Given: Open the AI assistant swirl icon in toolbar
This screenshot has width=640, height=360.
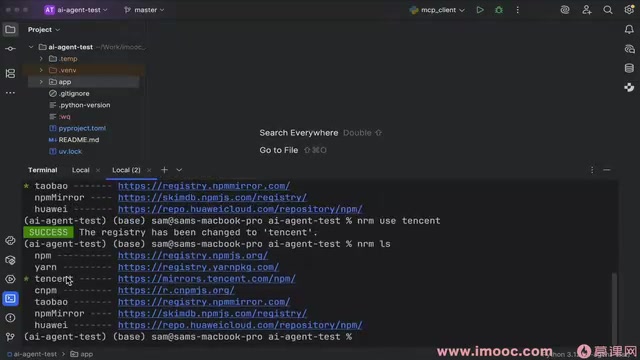Looking at the screenshot, I should [565, 10].
